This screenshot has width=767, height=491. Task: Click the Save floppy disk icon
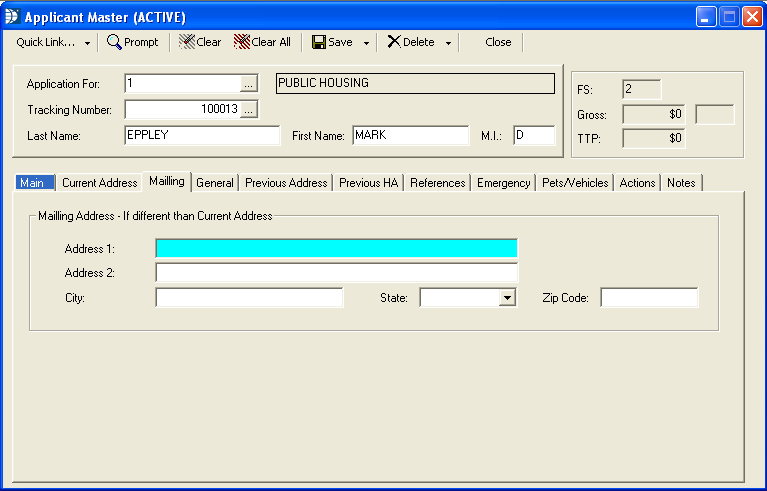point(319,42)
